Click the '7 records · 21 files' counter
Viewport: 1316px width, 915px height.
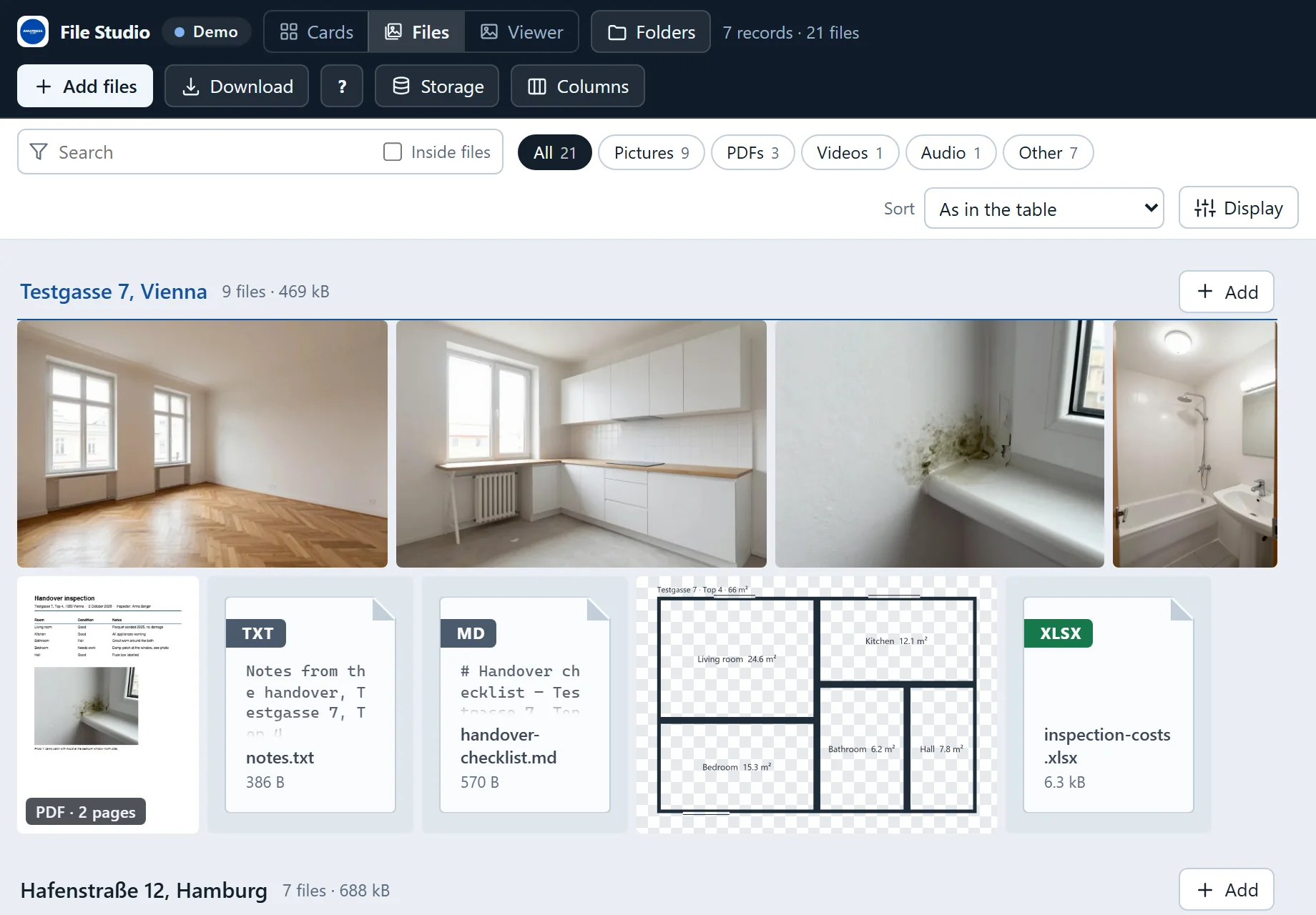[791, 33]
